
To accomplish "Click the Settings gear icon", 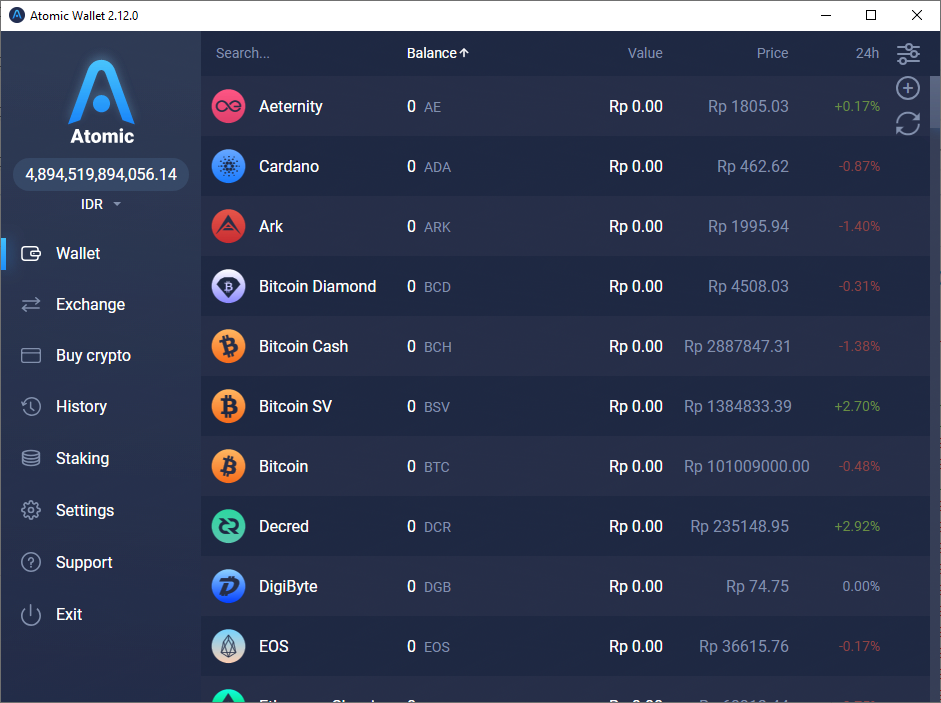I will [31, 510].
